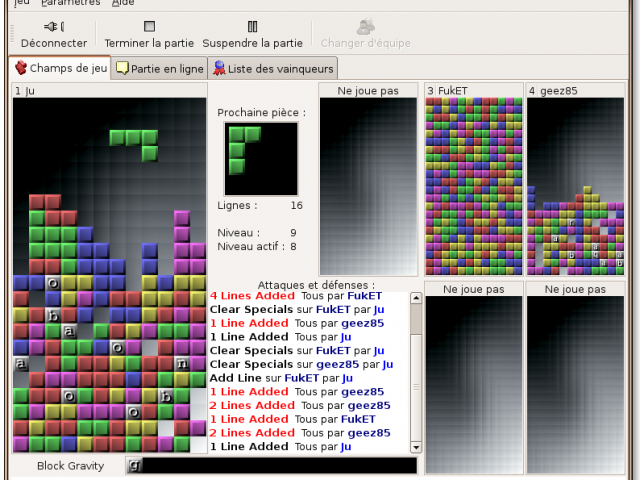Click the Terminer la partie label

click(149, 43)
